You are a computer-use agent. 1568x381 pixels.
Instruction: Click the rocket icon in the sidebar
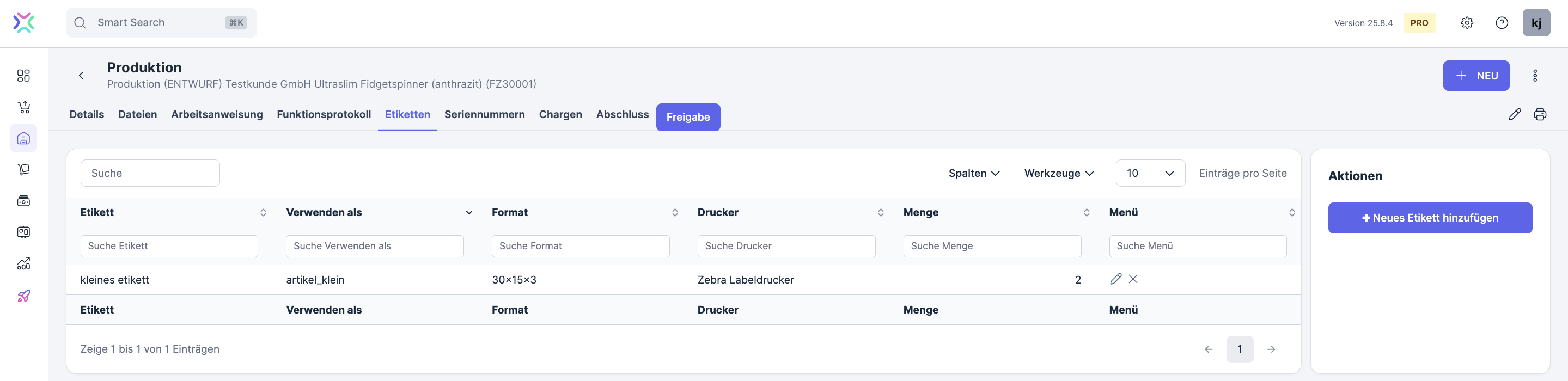pyautogui.click(x=24, y=296)
